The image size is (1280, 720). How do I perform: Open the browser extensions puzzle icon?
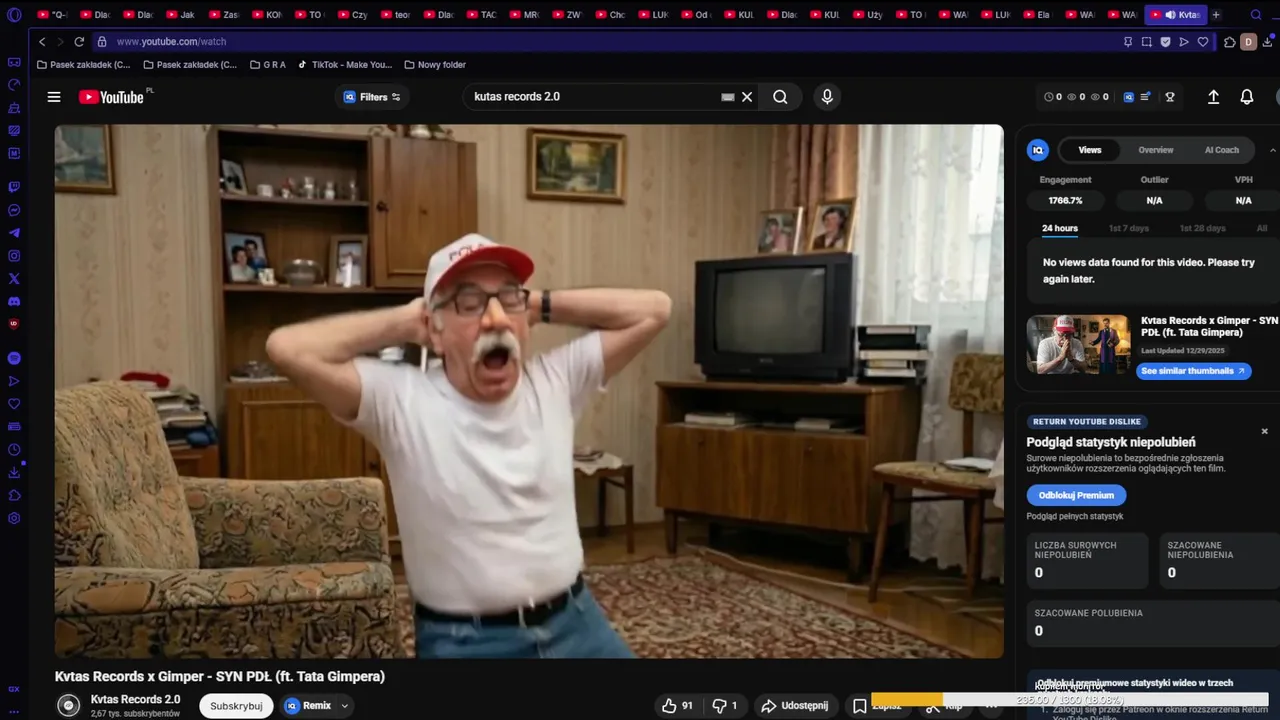[1229, 42]
